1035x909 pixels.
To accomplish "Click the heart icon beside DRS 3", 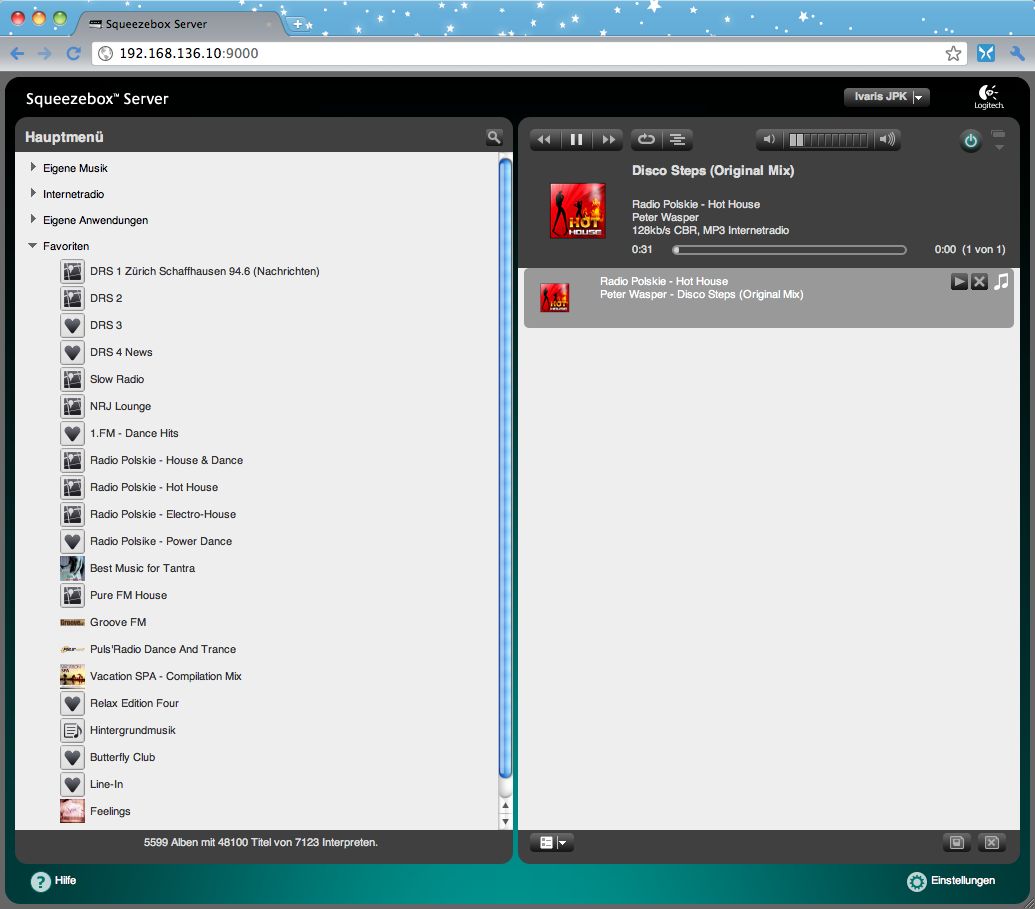I will tap(73, 325).
